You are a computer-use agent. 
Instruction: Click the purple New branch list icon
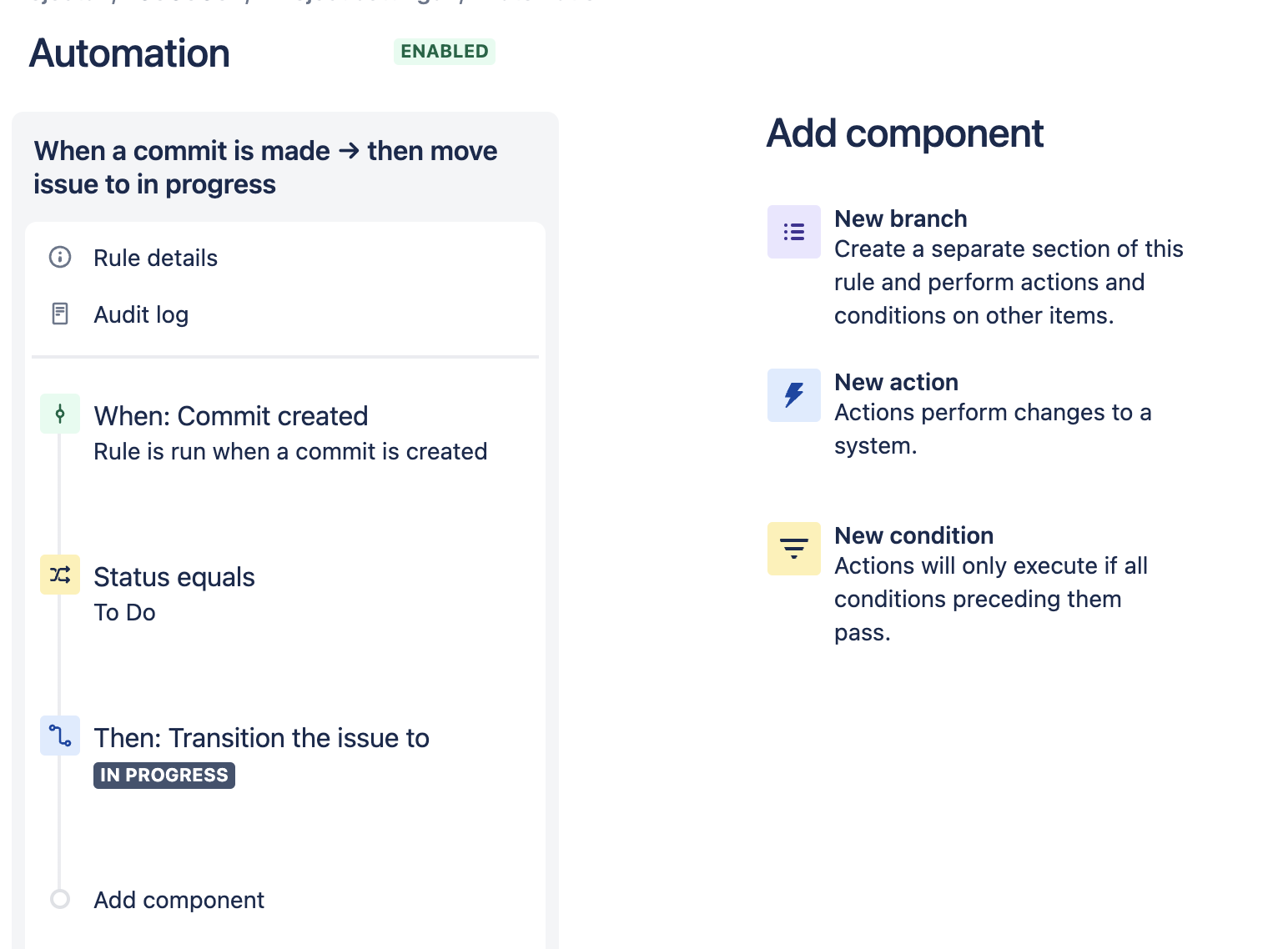click(x=794, y=232)
